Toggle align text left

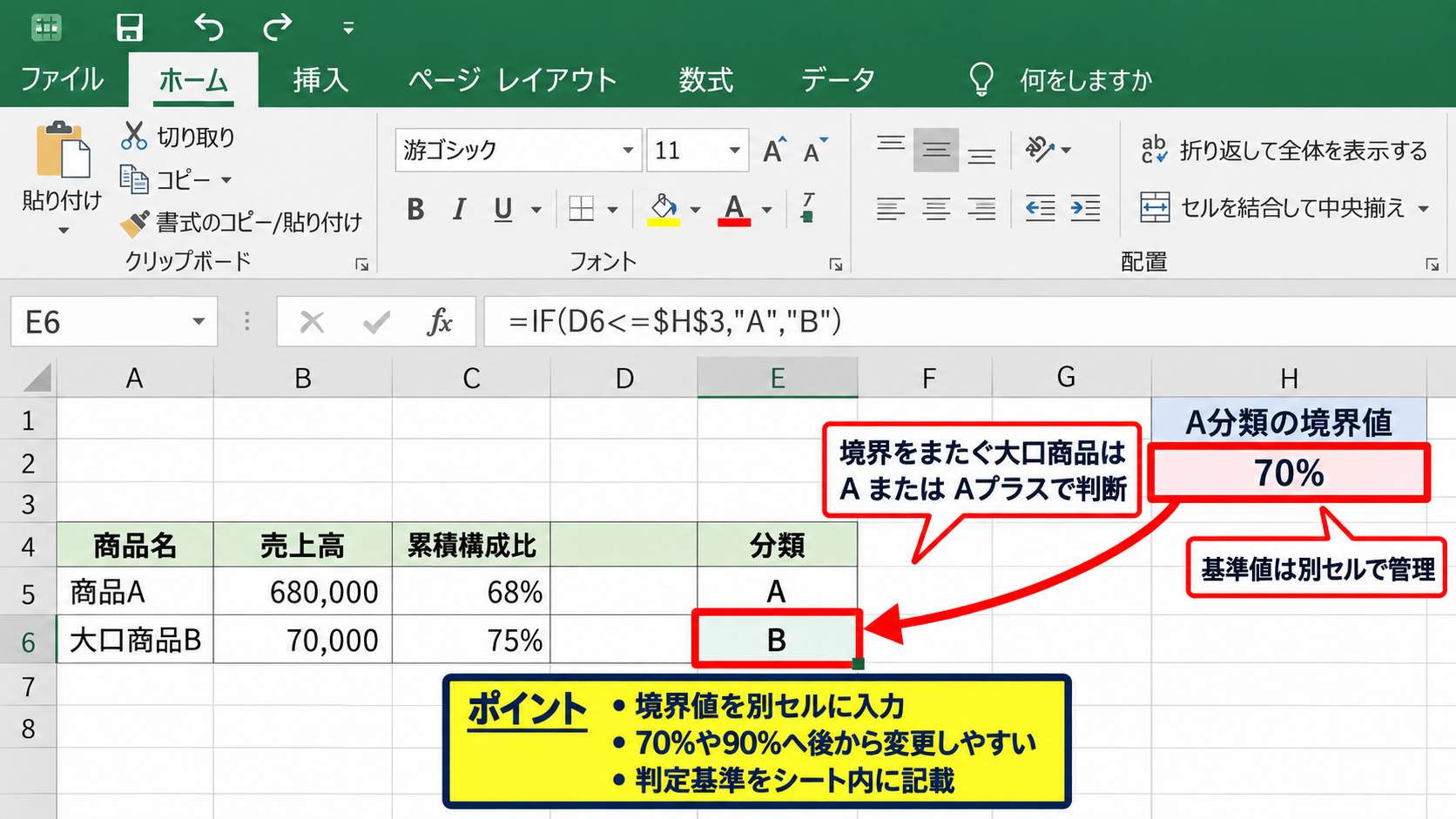pos(891,209)
